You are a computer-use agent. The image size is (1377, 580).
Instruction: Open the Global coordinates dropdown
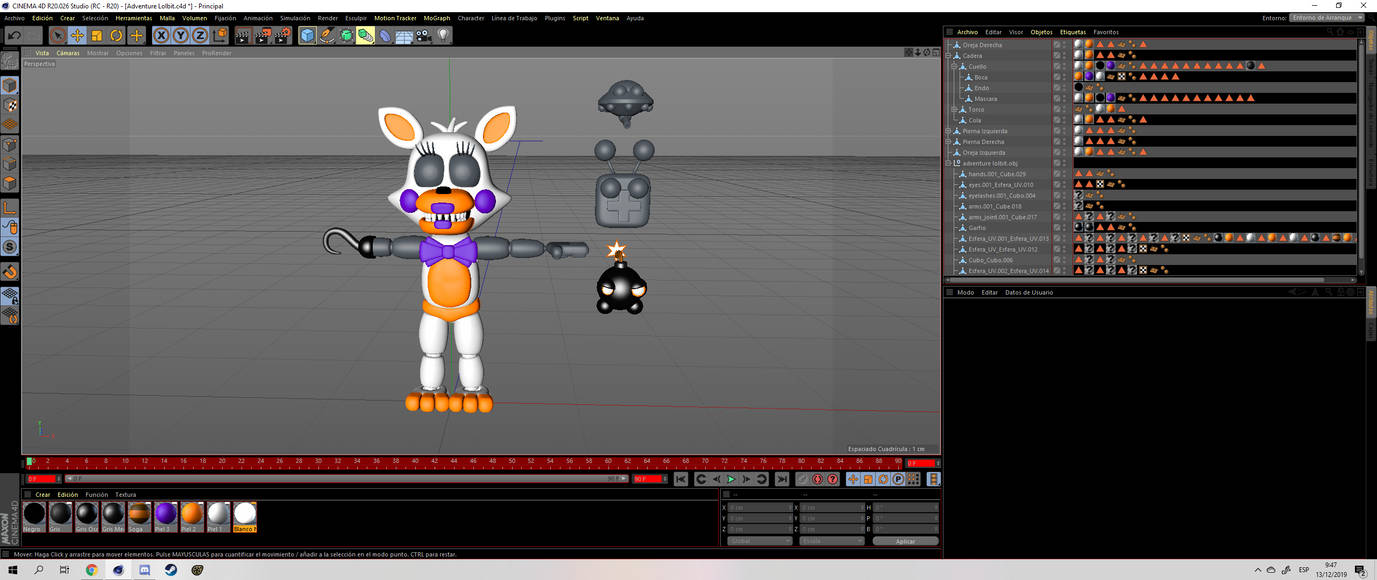(758, 541)
